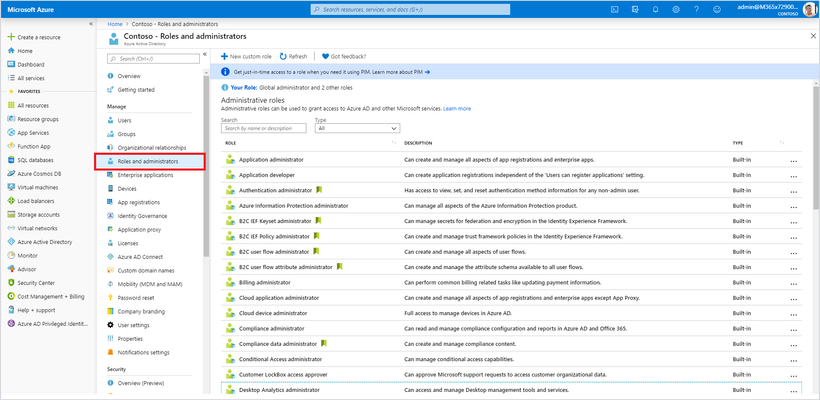This screenshot has height=400, width=820.
Task: Open directory and subscription filter icon
Action: click(635, 9)
